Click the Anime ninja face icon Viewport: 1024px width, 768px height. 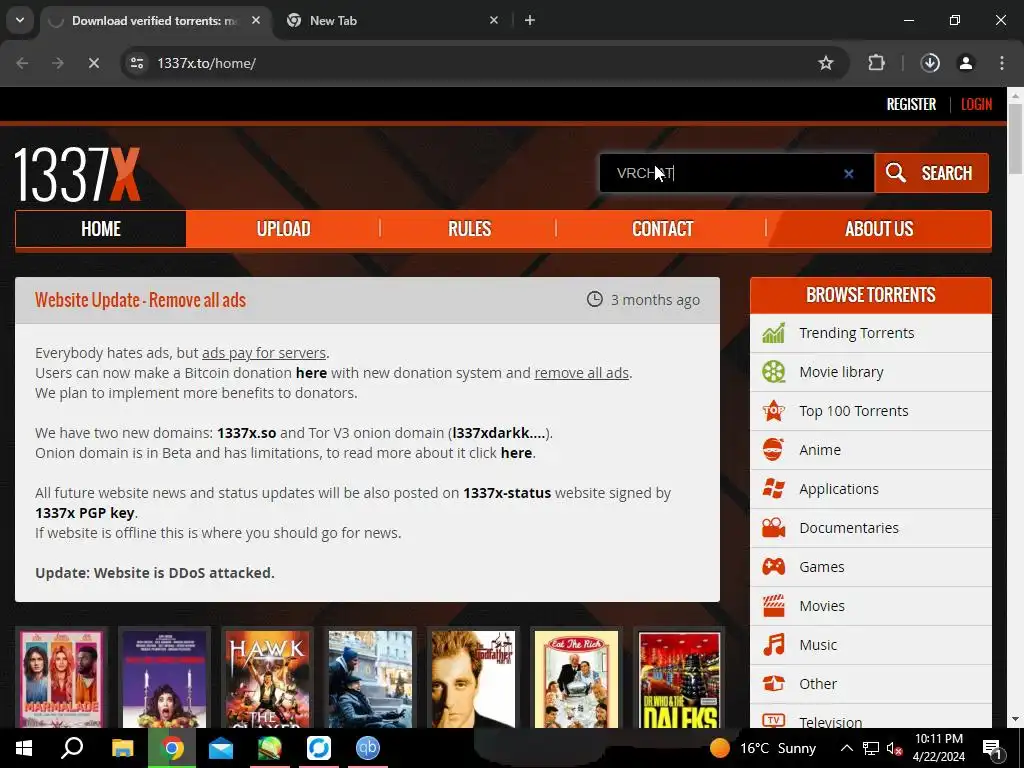tap(773, 450)
